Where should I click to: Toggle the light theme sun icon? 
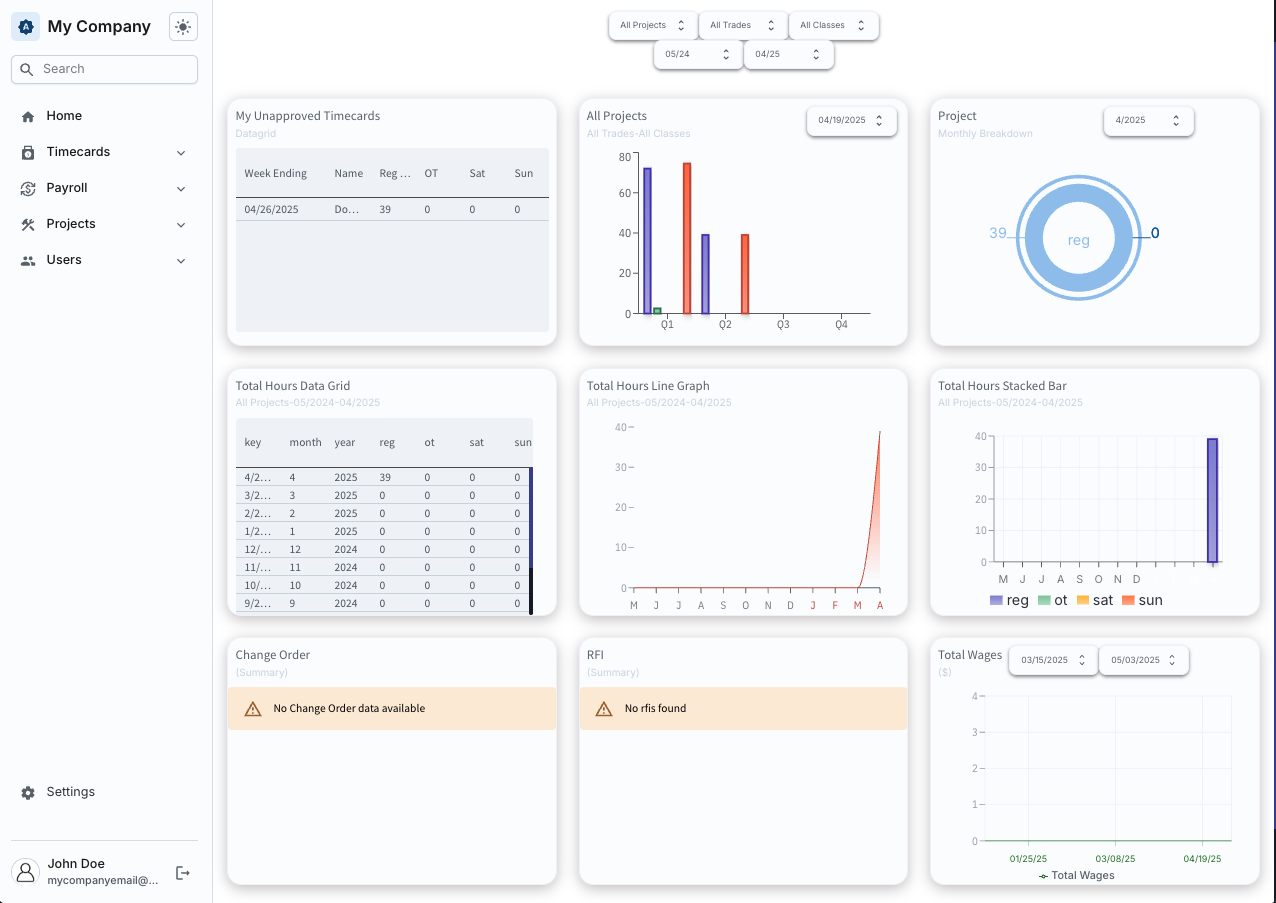(x=182, y=26)
